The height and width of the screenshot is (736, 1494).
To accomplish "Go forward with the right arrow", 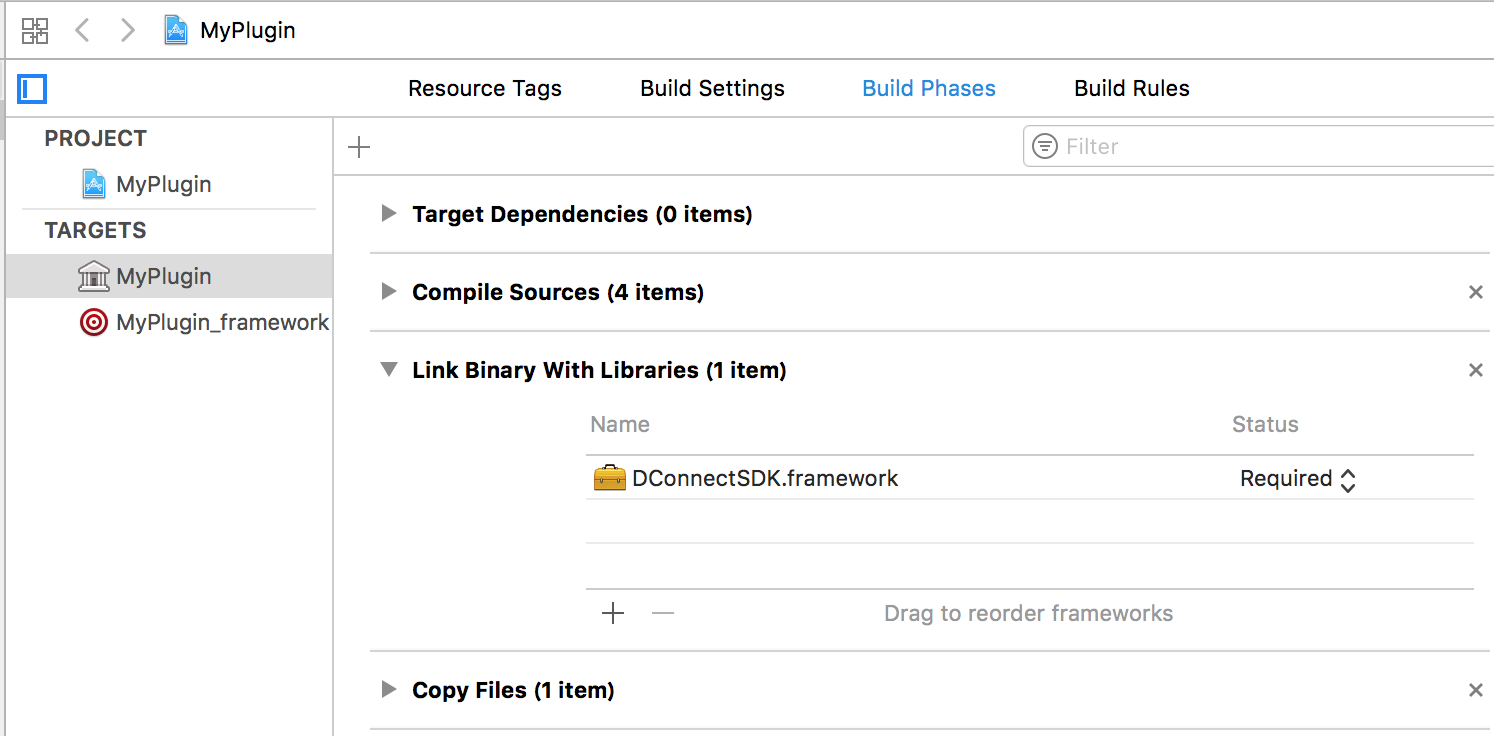I will click(127, 31).
